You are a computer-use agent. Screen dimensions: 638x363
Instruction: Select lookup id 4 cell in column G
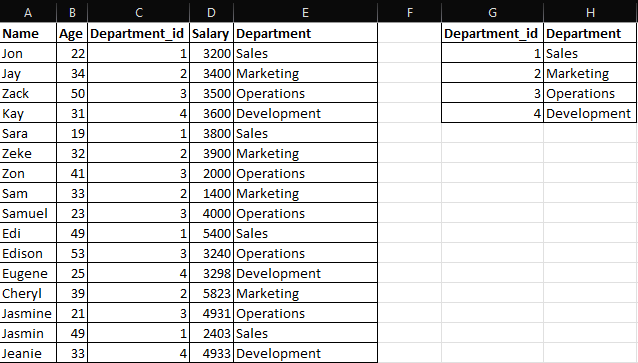point(492,113)
